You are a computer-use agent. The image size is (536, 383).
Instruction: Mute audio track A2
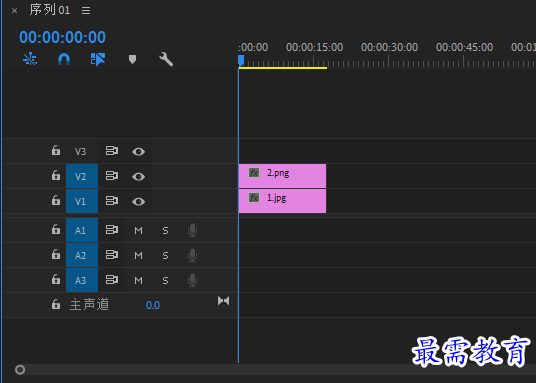pyautogui.click(x=138, y=255)
